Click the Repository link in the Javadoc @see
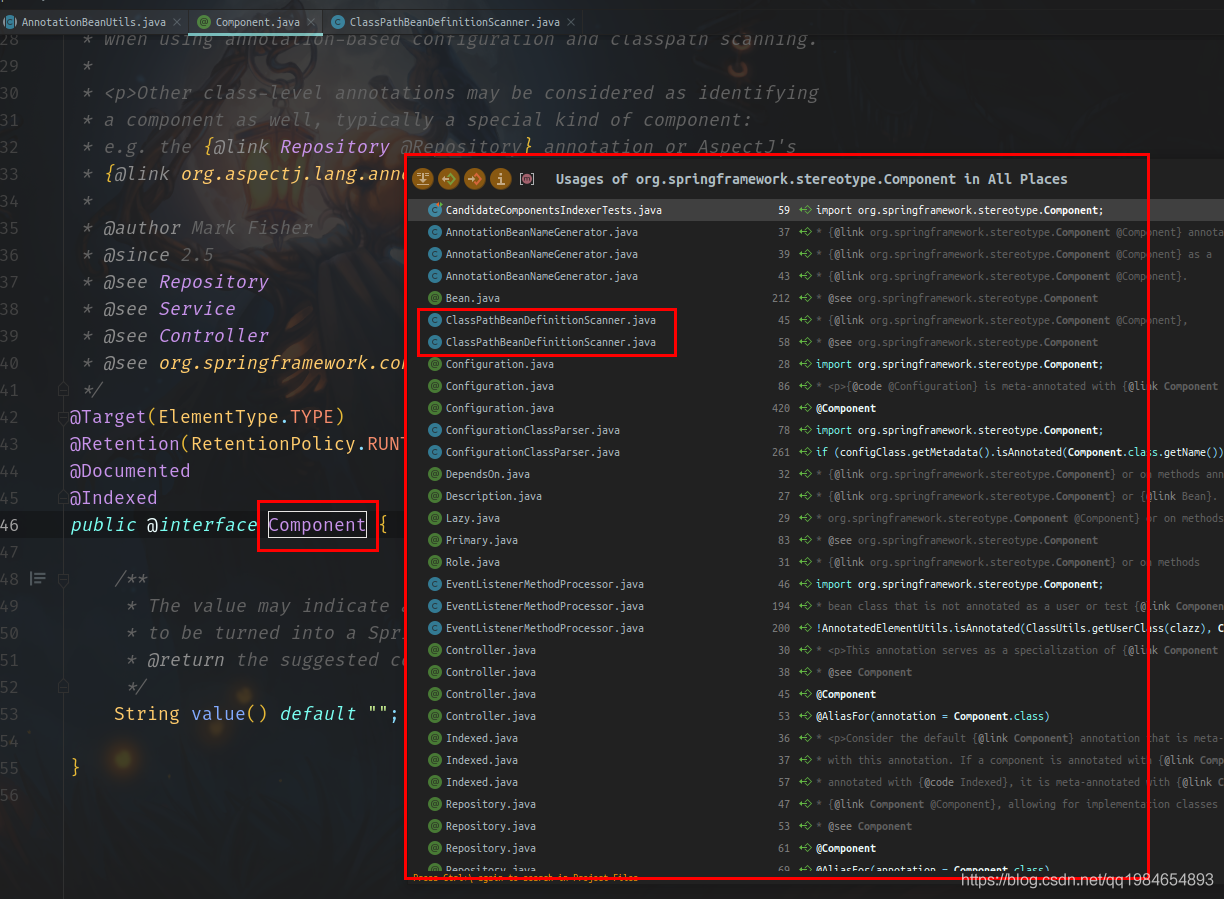The height and width of the screenshot is (899, 1224). click(x=213, y=282)
